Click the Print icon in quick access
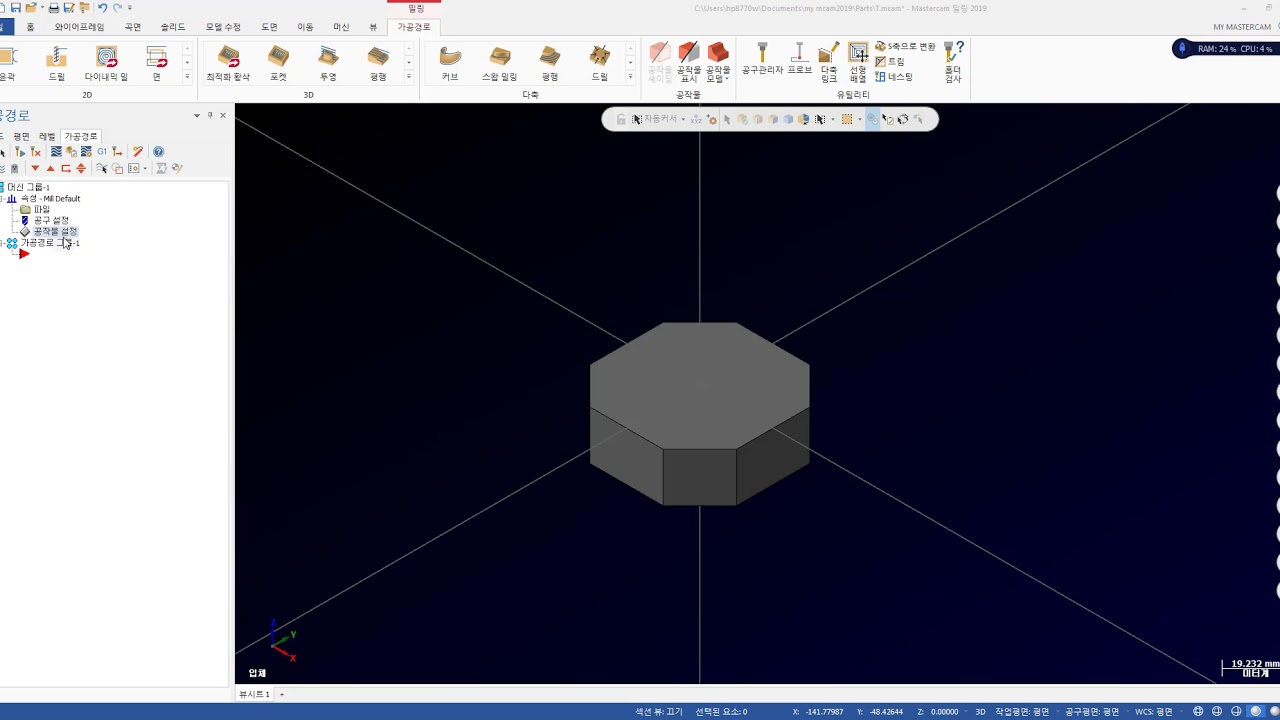The width and height of the screenshot is (1280, 720). 54,8
